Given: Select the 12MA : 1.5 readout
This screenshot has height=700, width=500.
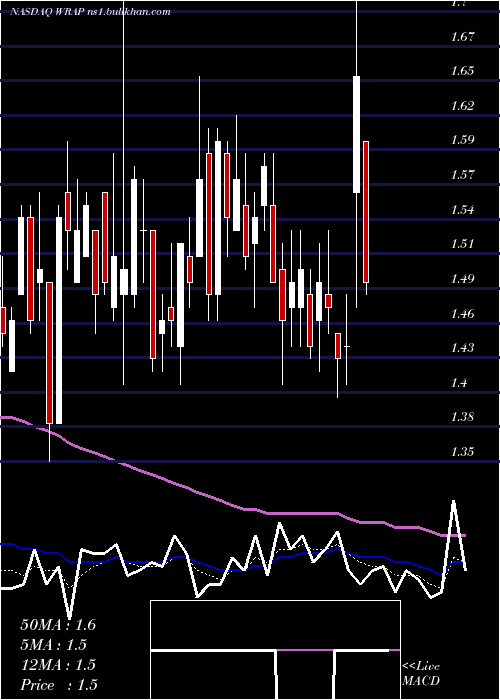Looking at the screenshot, I should pyautogui.click(x=58, y=665).
